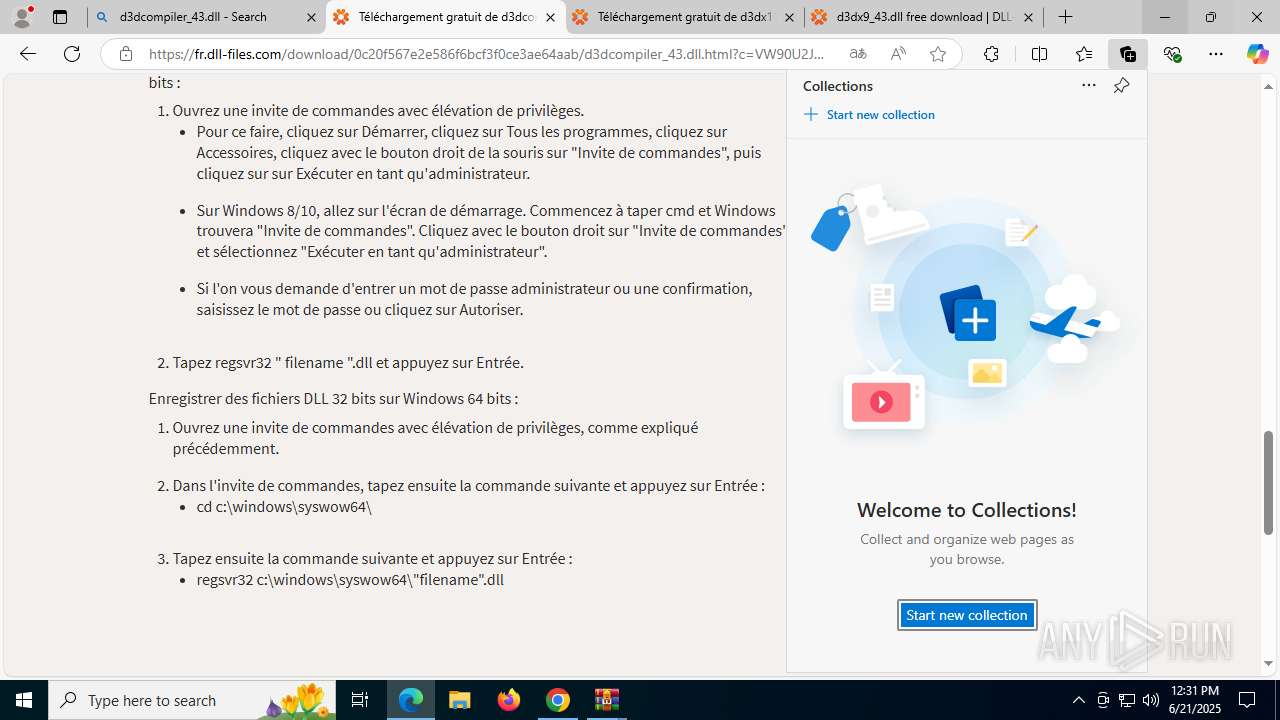Click 'Tapez regsvr32 " filename ".dll' step
1280x720 pixels.
pos(348,363)
